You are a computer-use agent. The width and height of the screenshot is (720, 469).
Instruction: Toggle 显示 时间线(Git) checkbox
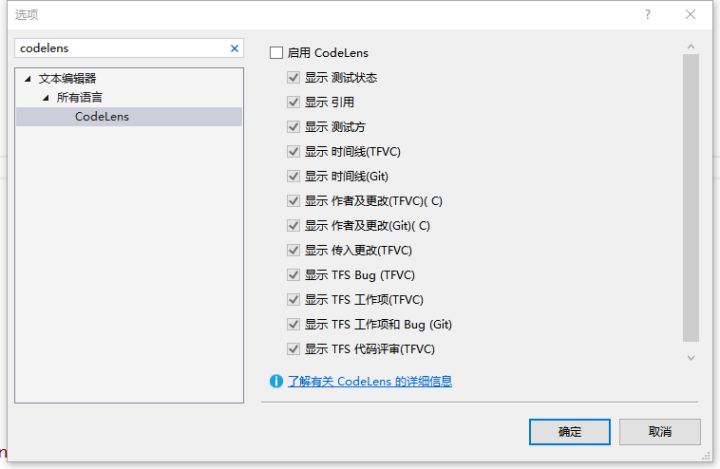[x=293, y=176]
